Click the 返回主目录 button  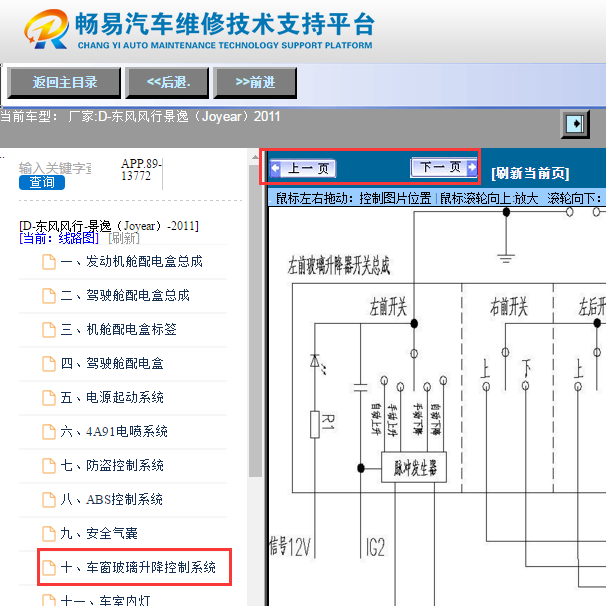(64, 83)
